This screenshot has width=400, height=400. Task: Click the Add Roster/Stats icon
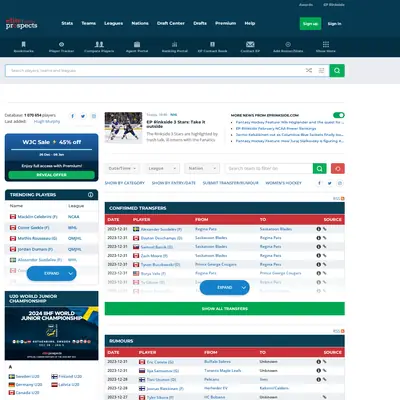pos(288,44)
